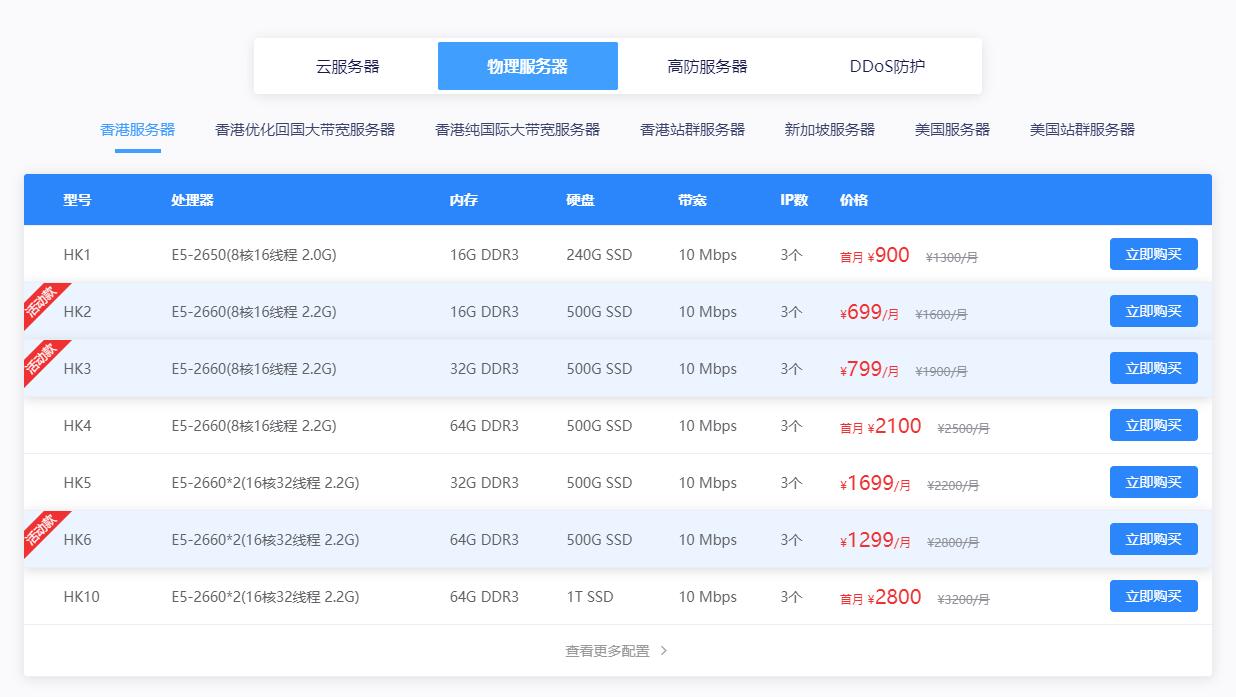The height and width of the screenshot is (697, 1236).
Task: Buy the HK2 server at ¥699
Action: click(x=1153, y=311)
